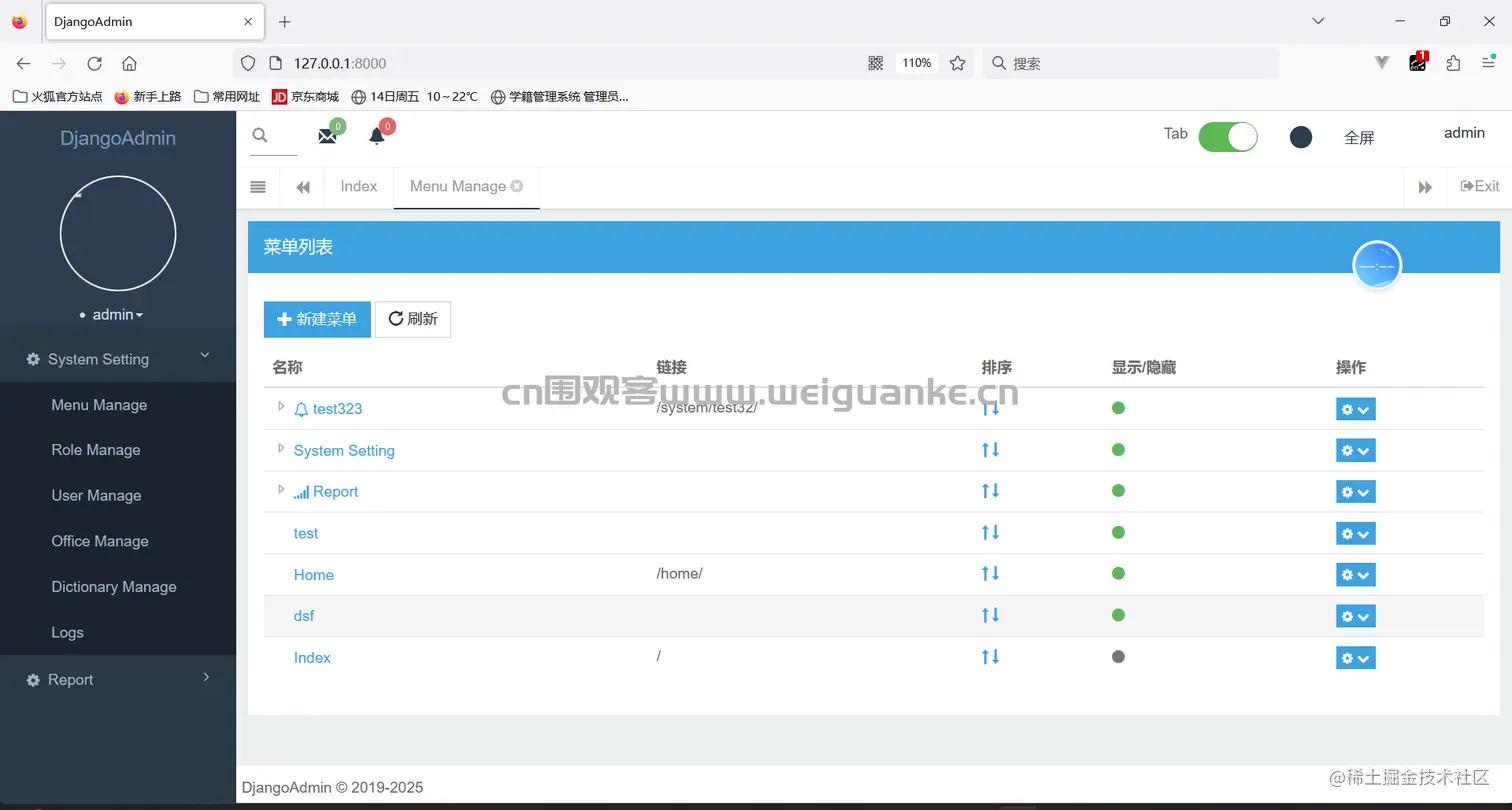Open action dropdown for Report row
Viewport: 1512px width, 810px height.
click(1355, 492)
